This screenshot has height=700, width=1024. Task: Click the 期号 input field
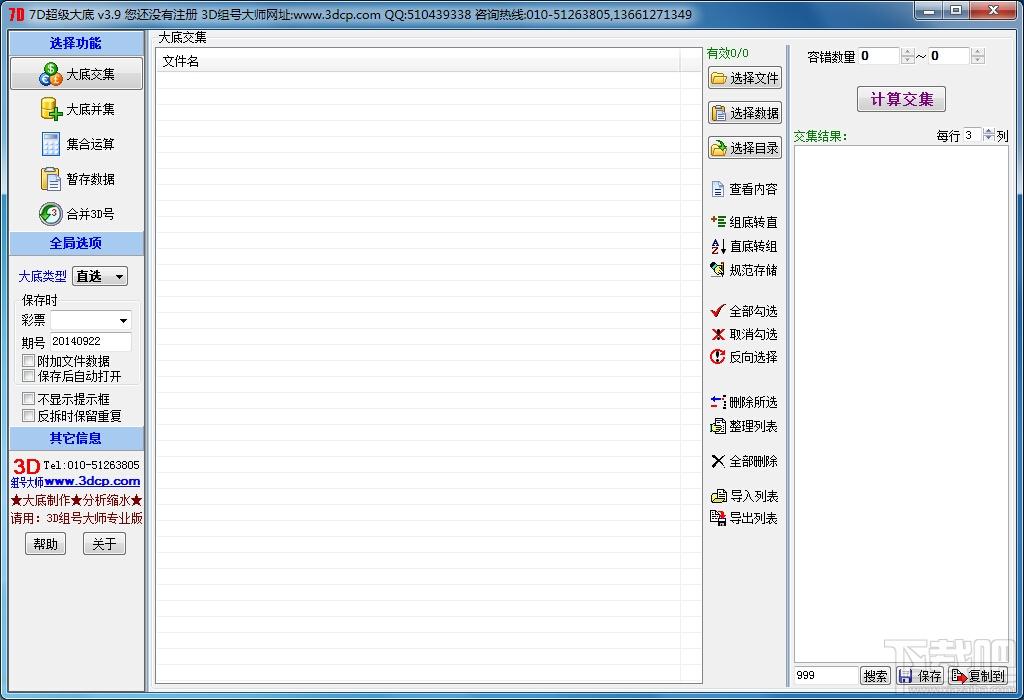coord(91,342)
